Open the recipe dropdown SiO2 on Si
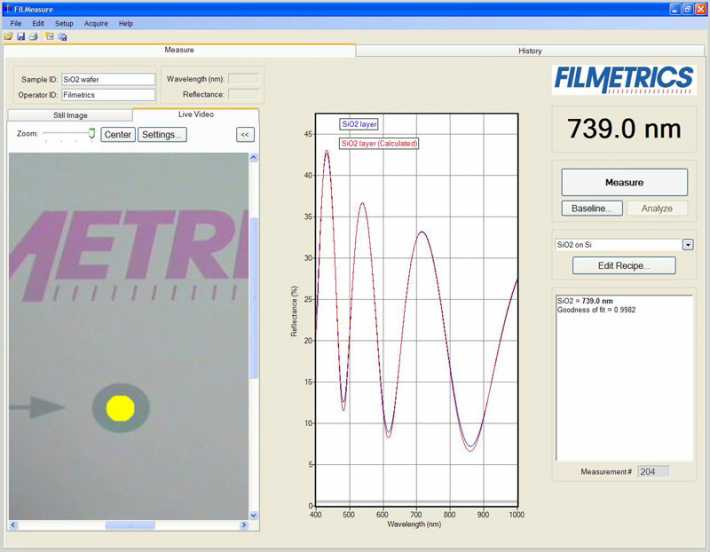The height and width of the screenshot is (552, 710). point(687,244)
